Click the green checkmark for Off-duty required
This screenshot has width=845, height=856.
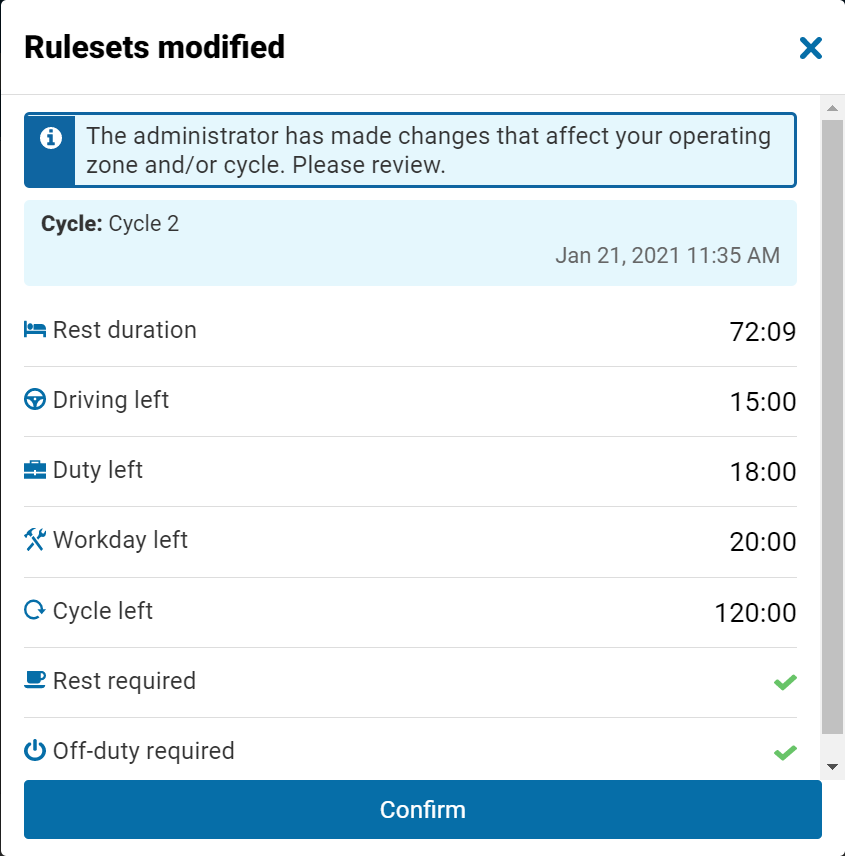785,752
